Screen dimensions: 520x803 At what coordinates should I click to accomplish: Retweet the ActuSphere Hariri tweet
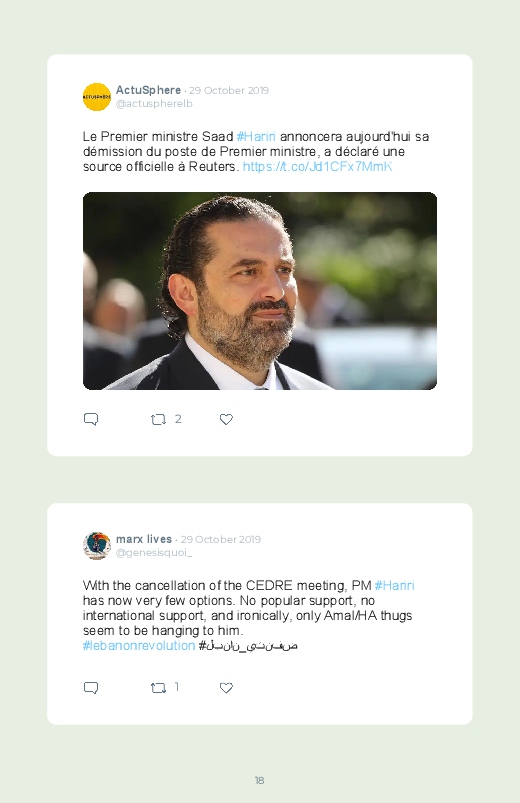158,420
